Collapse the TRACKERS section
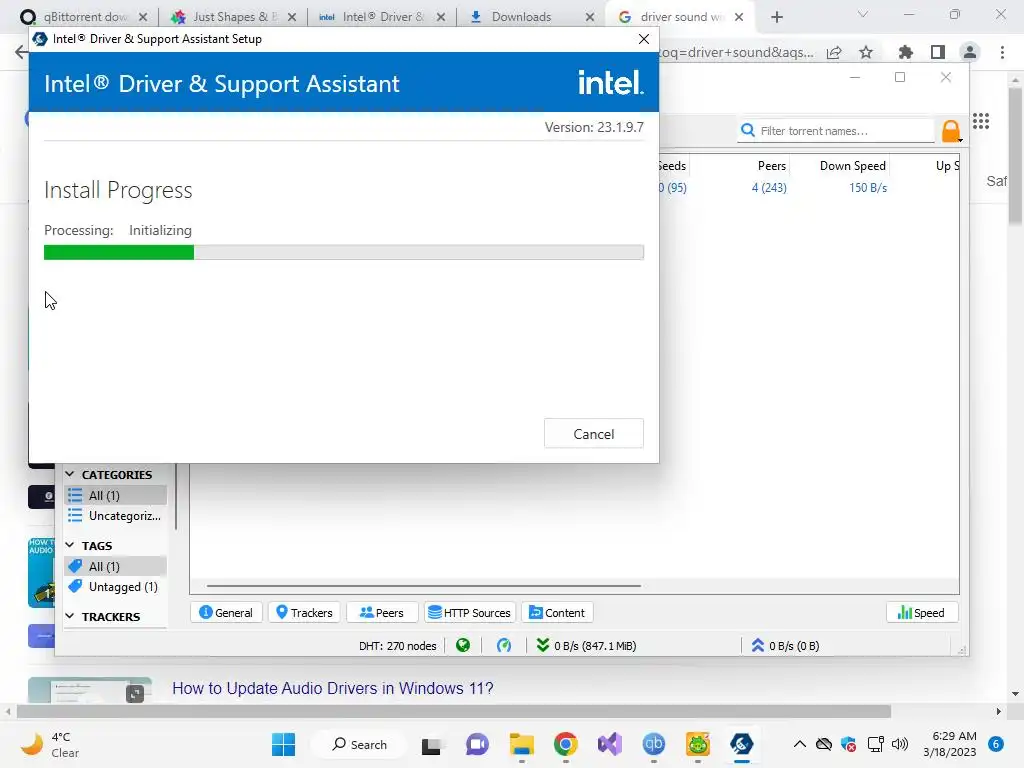Image resolution: width=1024 pixels, height=768 pixels. (70, 616)
